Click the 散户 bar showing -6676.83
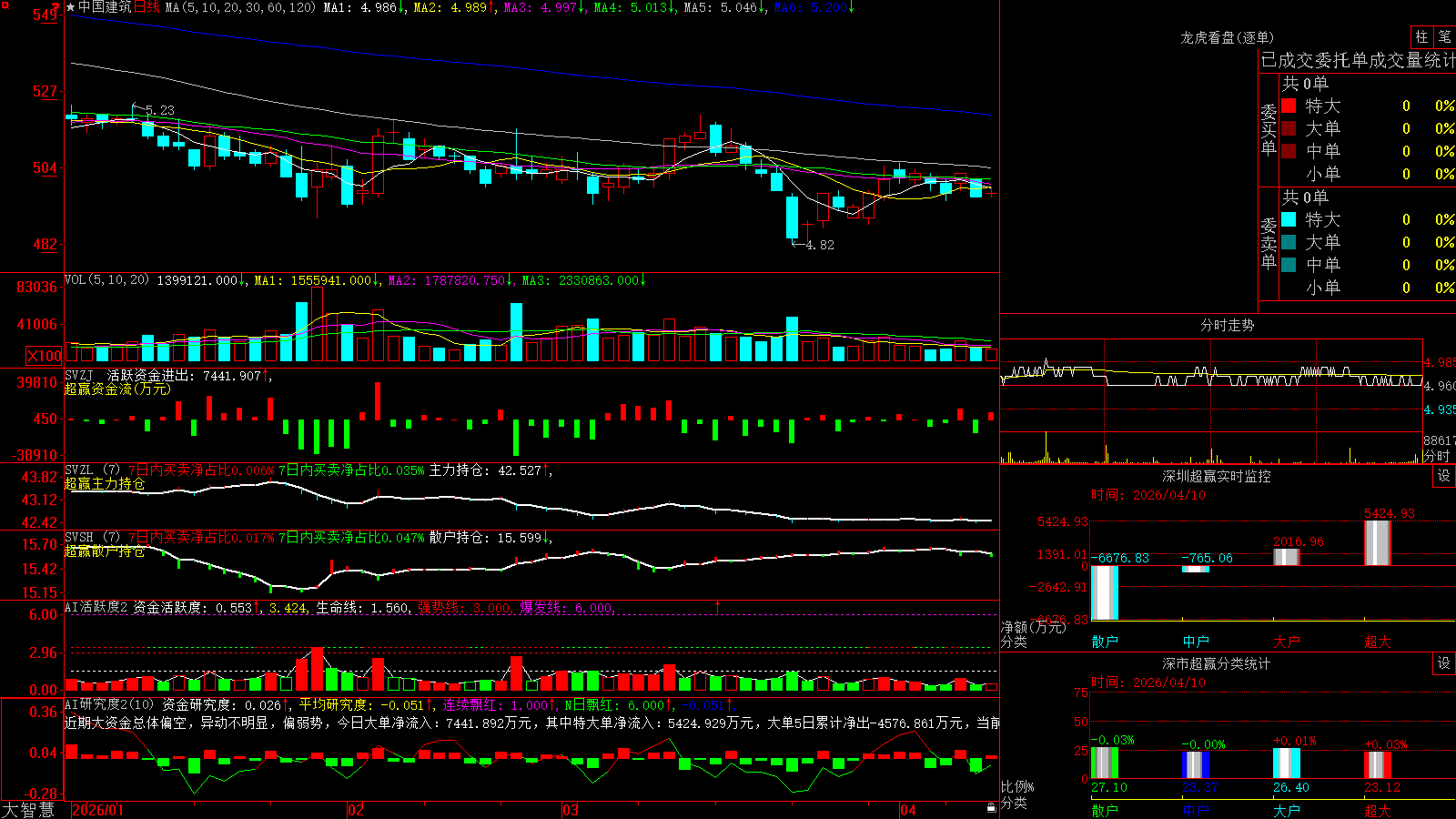The height and width of the screenshot is (819, 1456). click(1105, 592)
